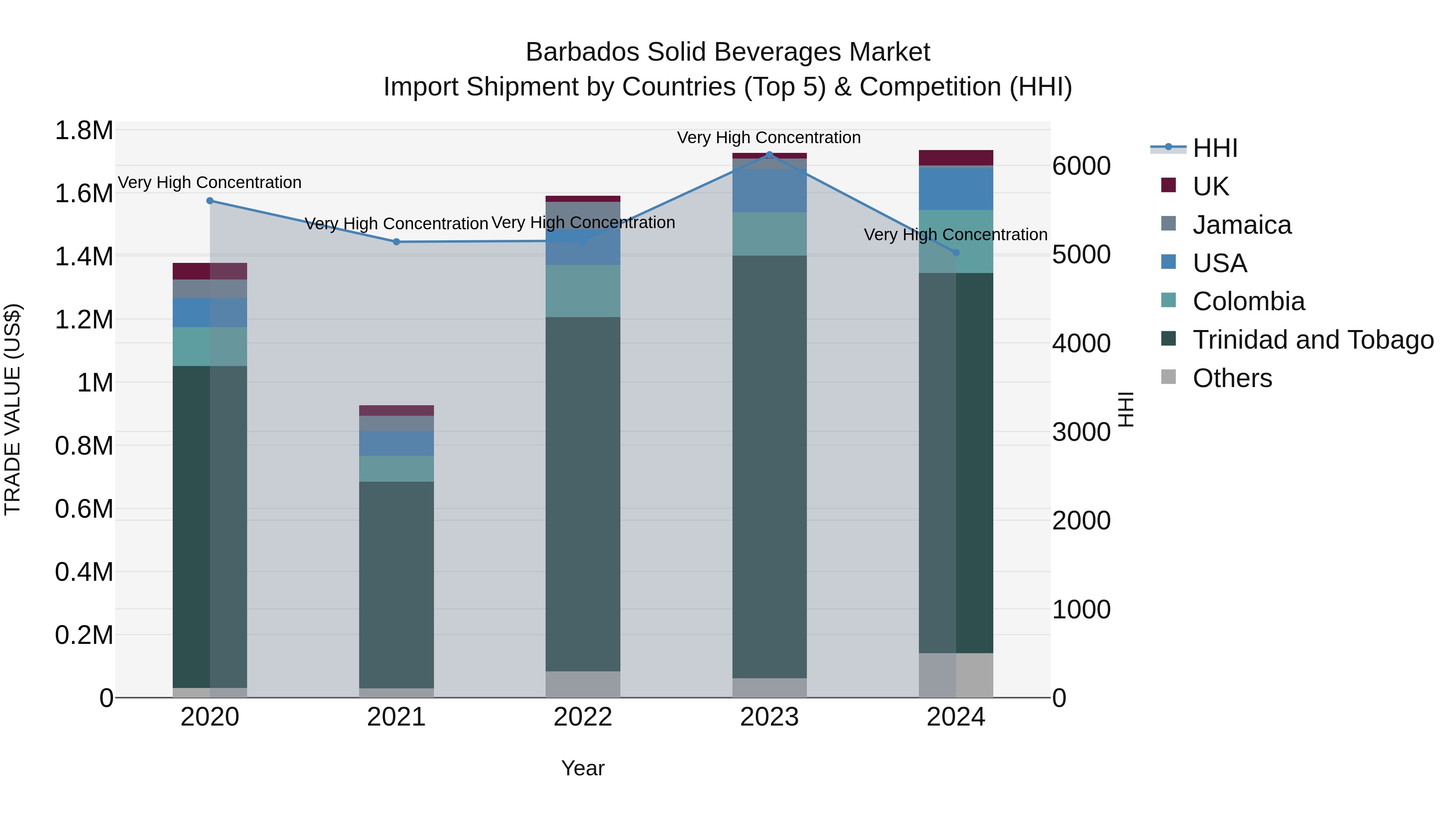Click the 2022 Others bar segment
The image size is (1456, 819).
583,684
